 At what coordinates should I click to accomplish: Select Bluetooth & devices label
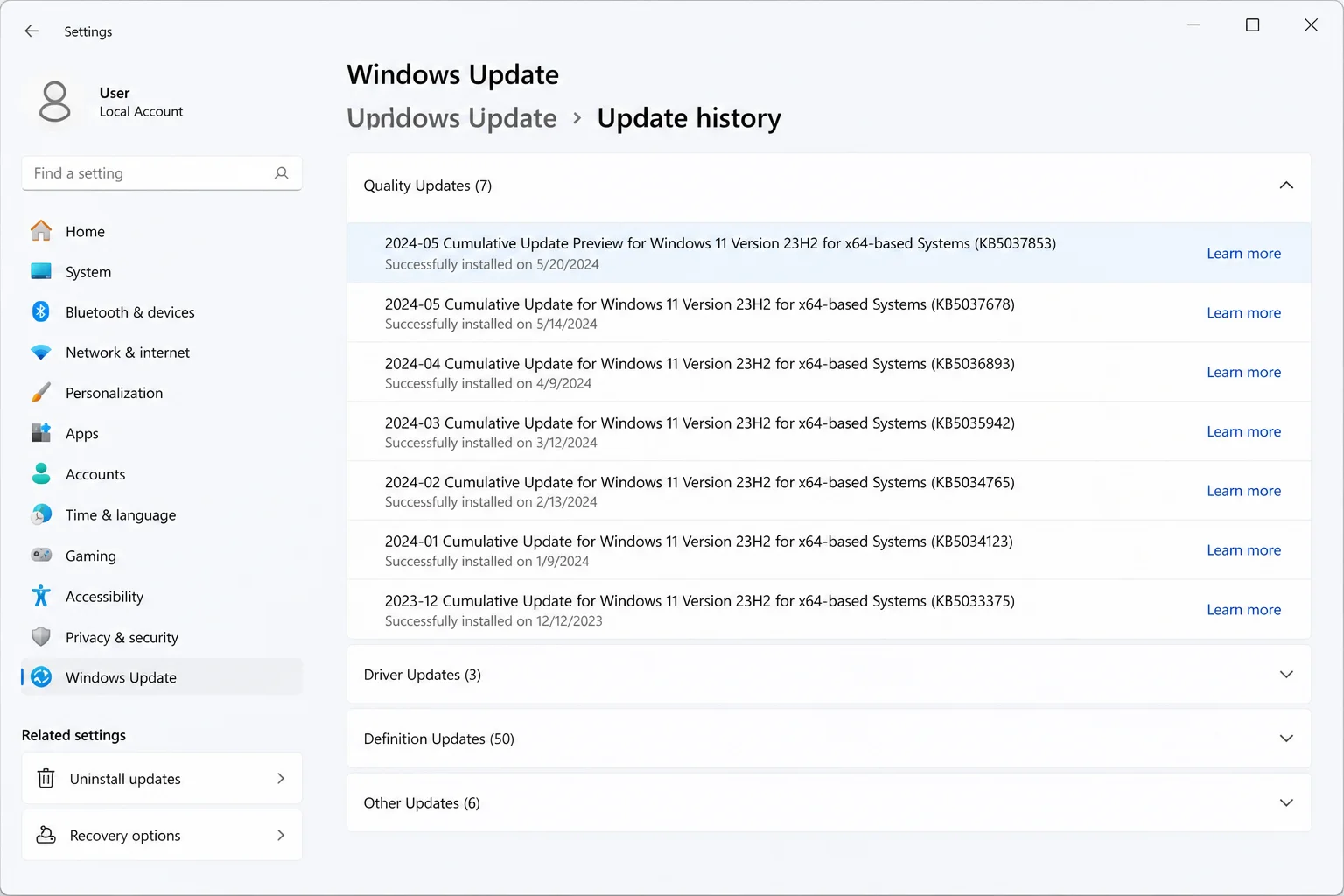130,312
